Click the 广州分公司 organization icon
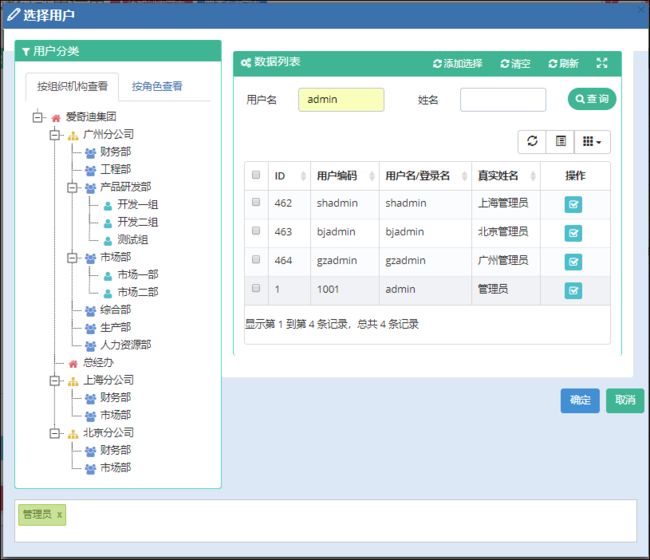Screen dimensions: 650x560 [73, 136]
